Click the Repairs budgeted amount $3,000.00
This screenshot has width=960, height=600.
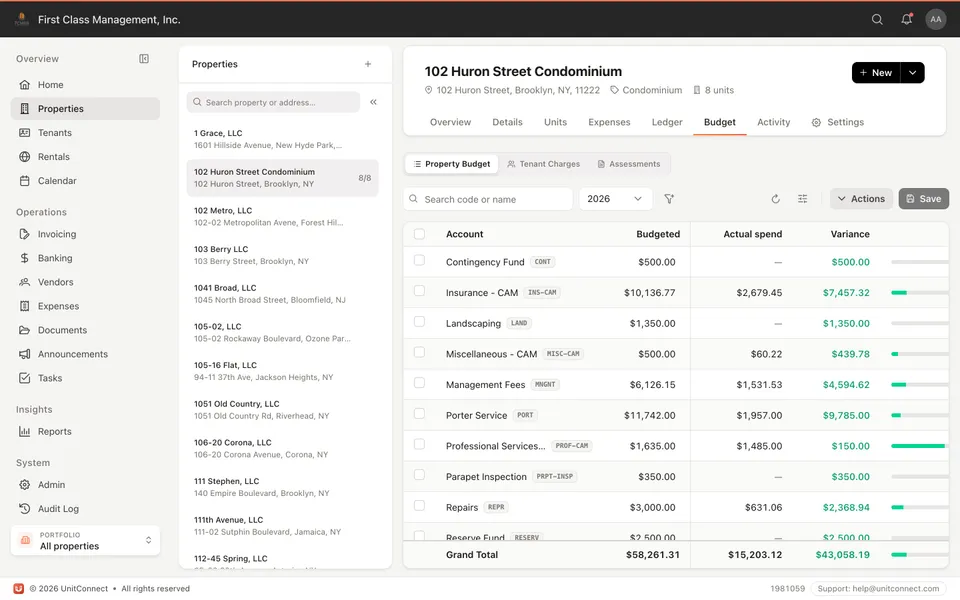coord(653,508)
